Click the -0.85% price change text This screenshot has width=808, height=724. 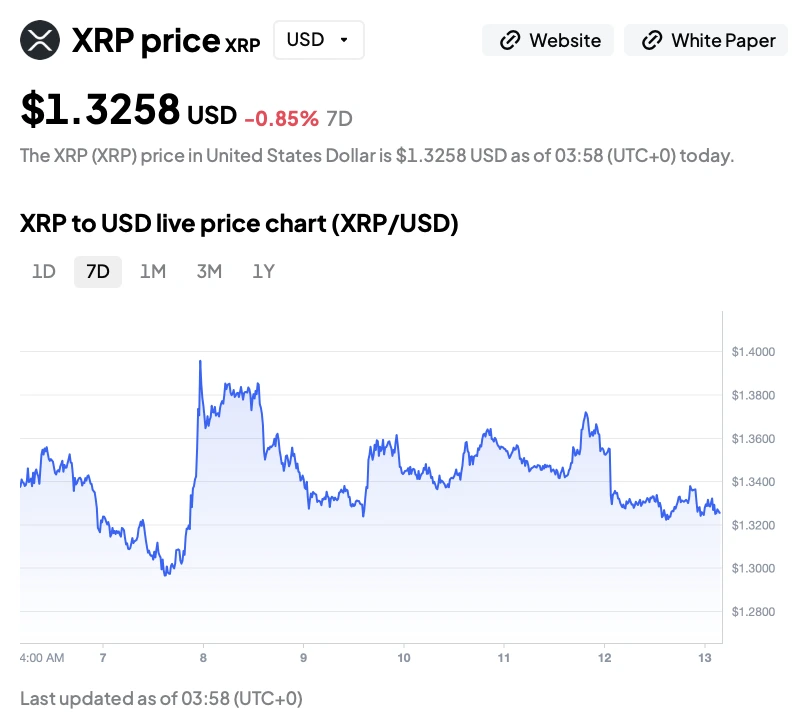point(281,118)
